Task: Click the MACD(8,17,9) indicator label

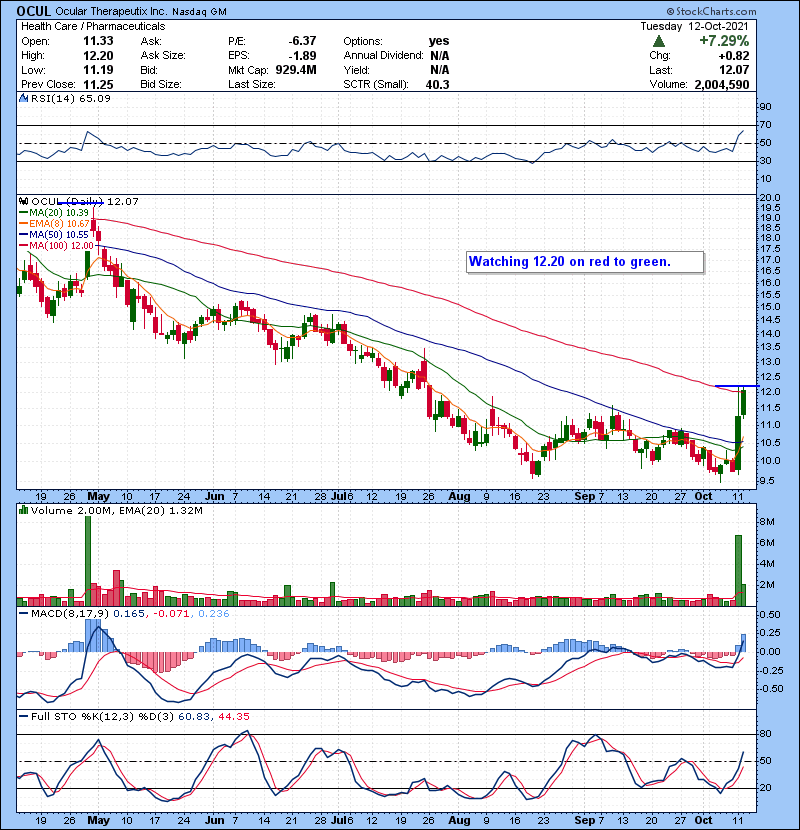Action: pos(70,614)
